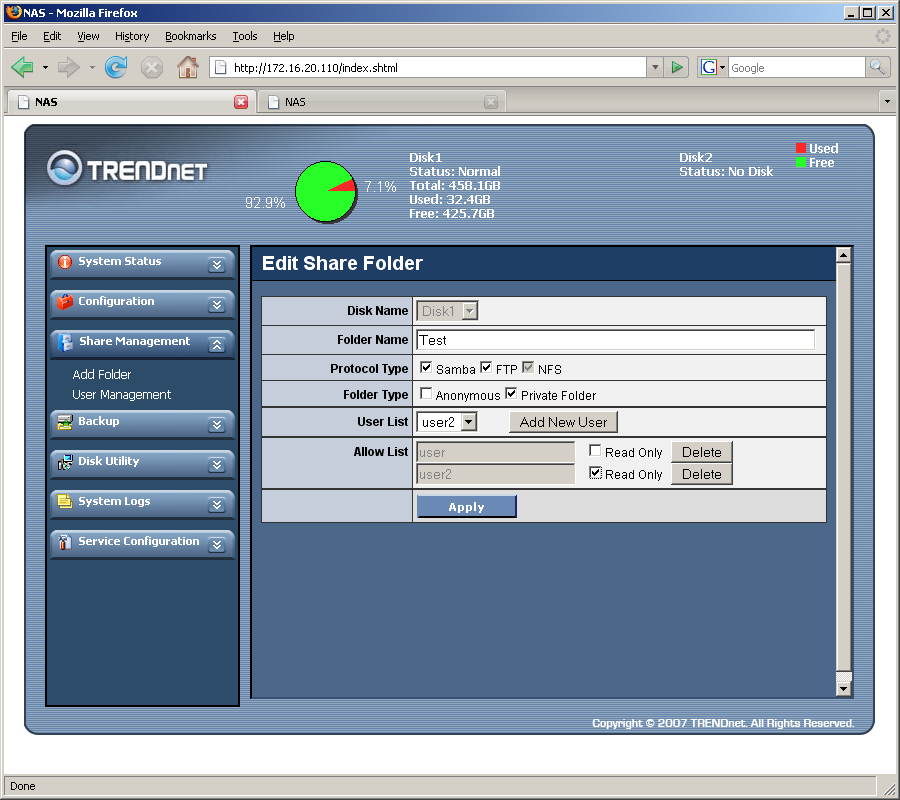Click the Service Configuration icon
This screenshot has height=800, width=900.
click(x=65, y=542)
